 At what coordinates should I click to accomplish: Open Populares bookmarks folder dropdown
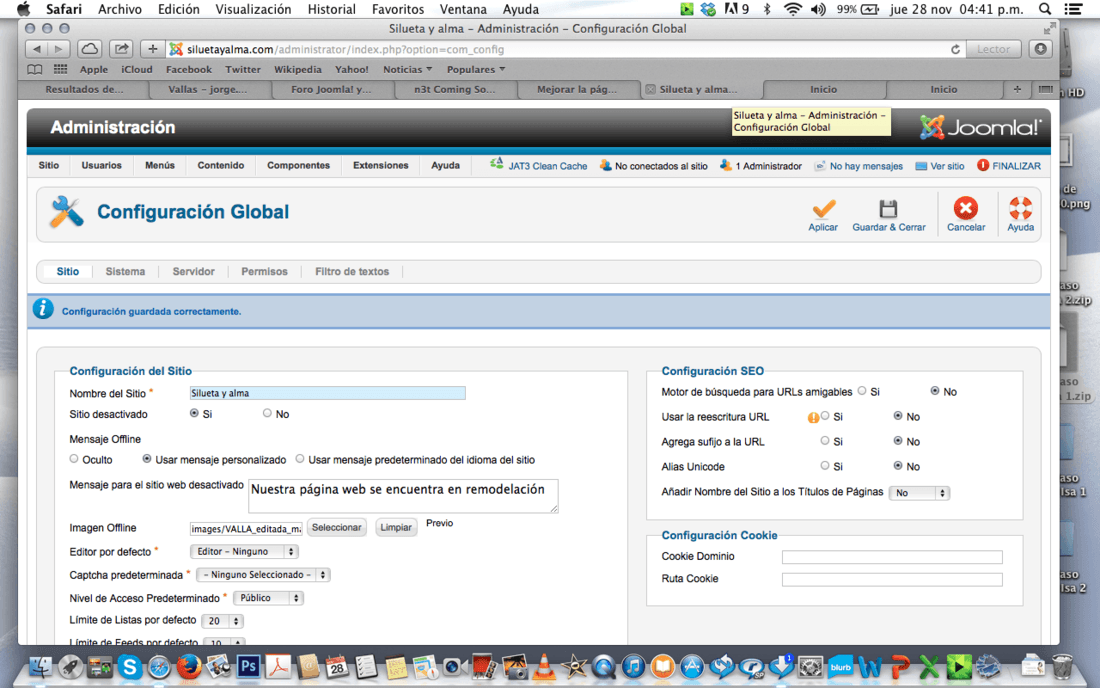coord(476,69)
